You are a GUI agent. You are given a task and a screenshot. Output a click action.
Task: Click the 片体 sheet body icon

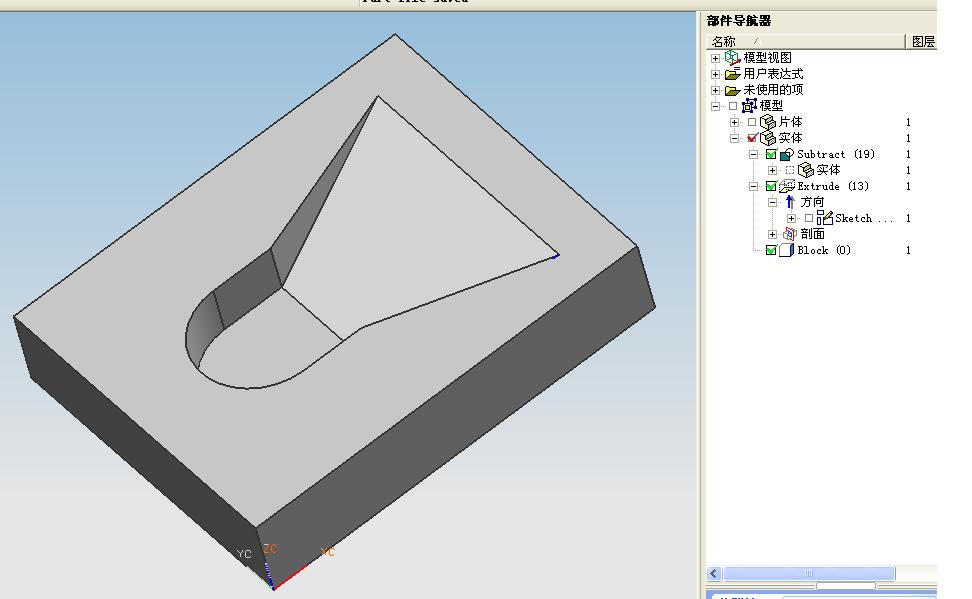[x=767, y=121]
